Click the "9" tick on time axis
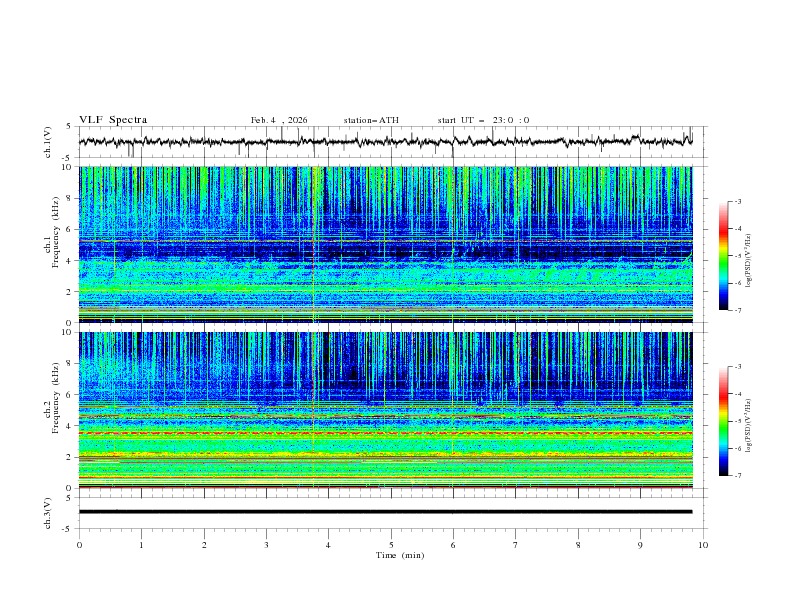Screen dimensions: 792x612 point(640,545)
